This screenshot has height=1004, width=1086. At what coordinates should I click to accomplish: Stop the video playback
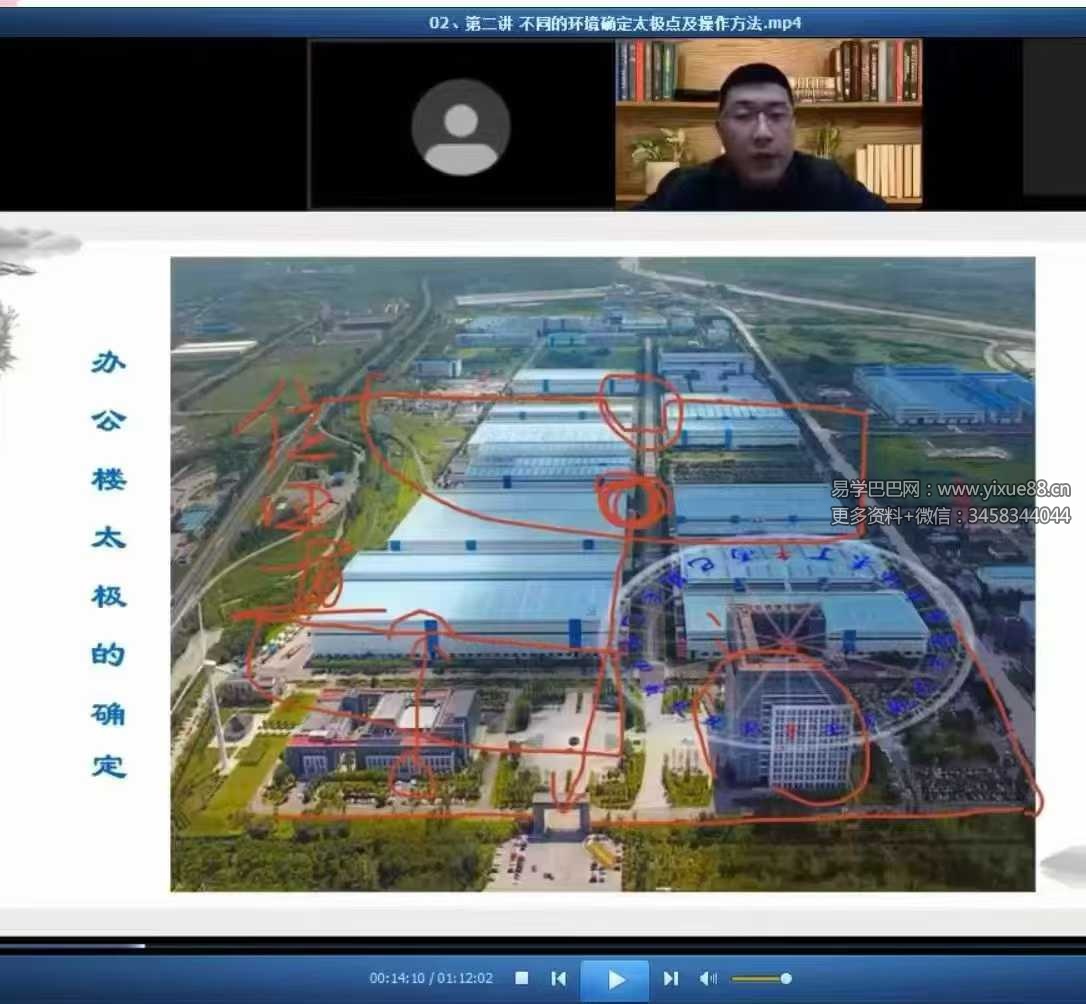pos(521,978)
